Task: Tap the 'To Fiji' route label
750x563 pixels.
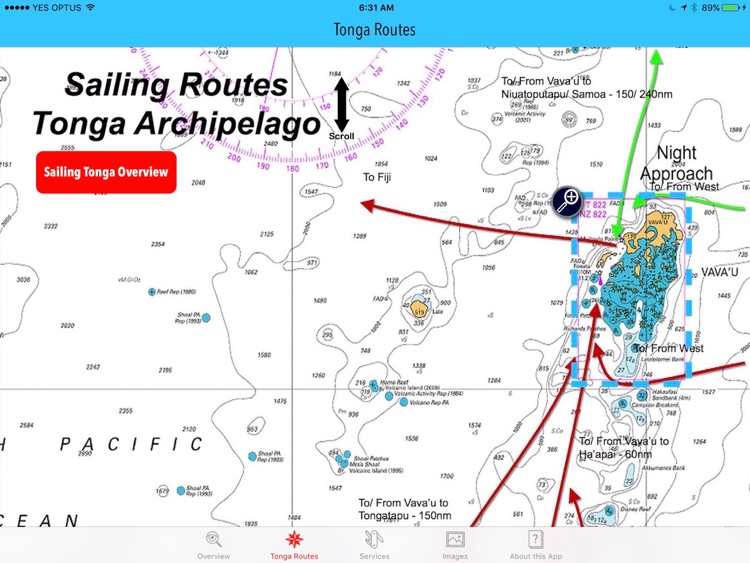Action: (x=377, y=177)
